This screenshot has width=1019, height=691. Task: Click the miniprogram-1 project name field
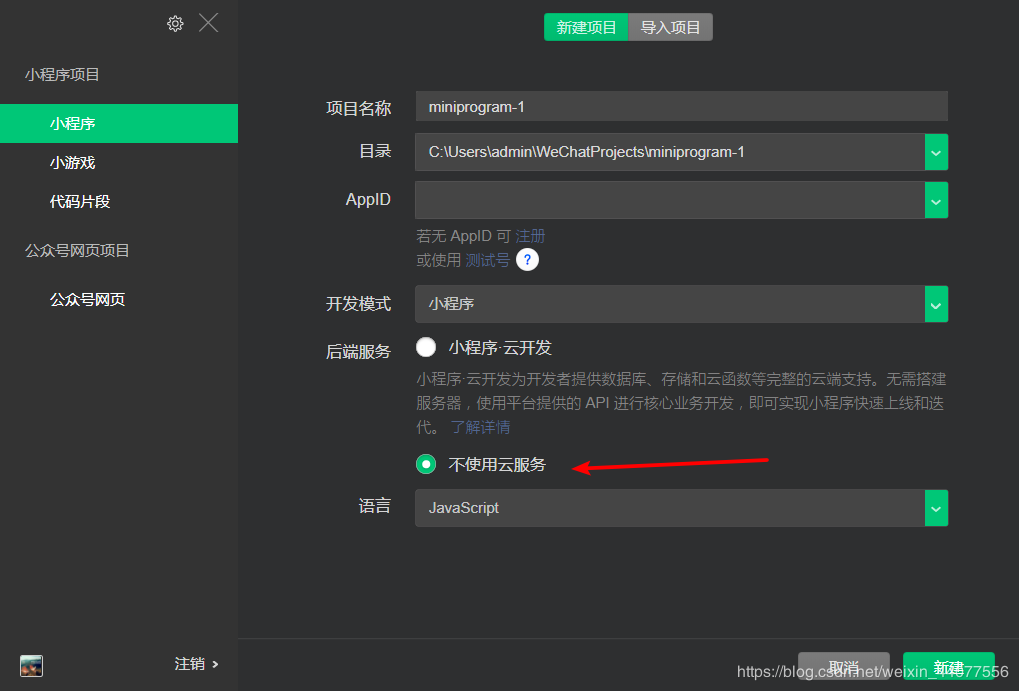tap(680, 106)
